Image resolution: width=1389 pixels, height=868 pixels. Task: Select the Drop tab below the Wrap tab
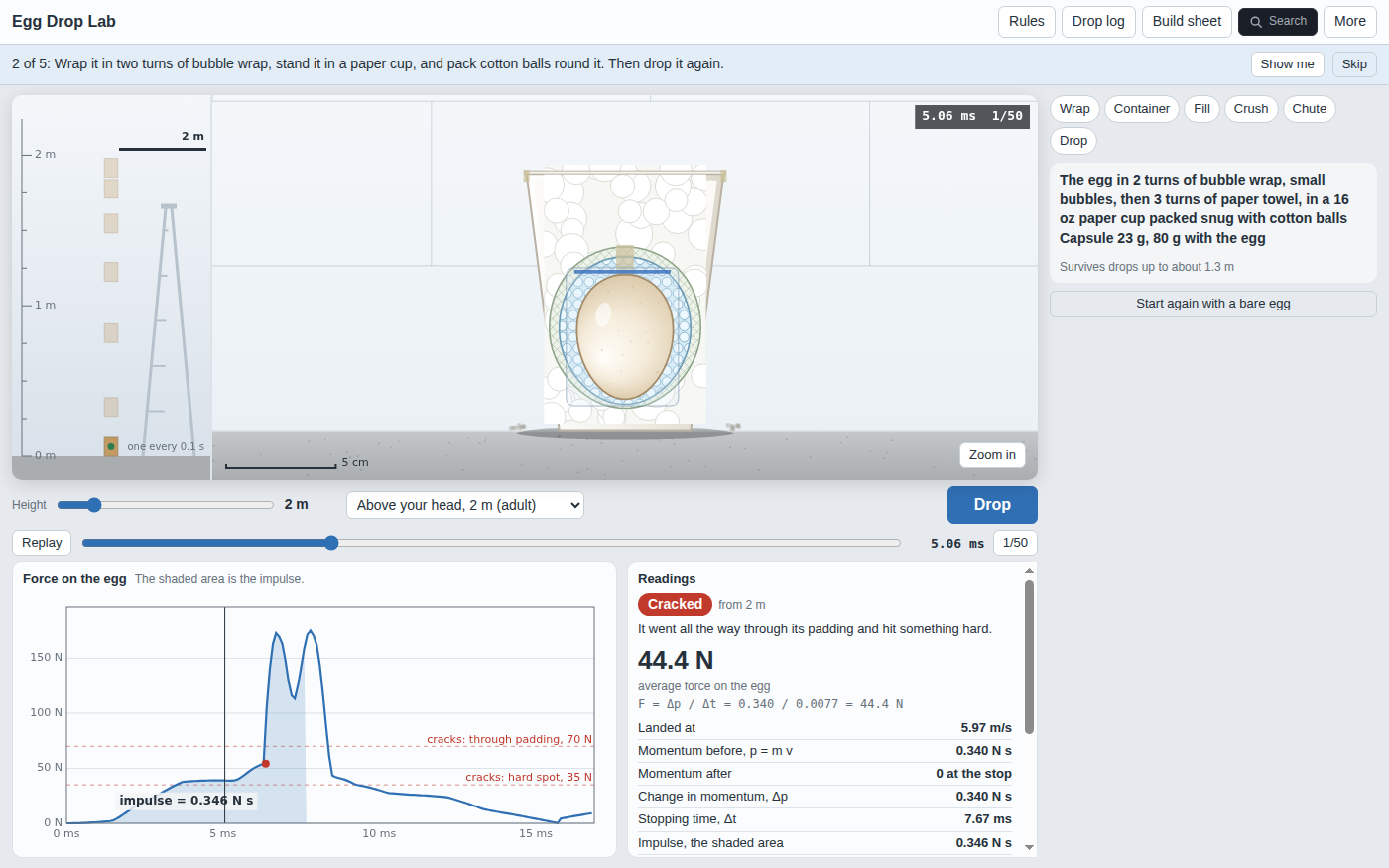tap(1073, 141)
